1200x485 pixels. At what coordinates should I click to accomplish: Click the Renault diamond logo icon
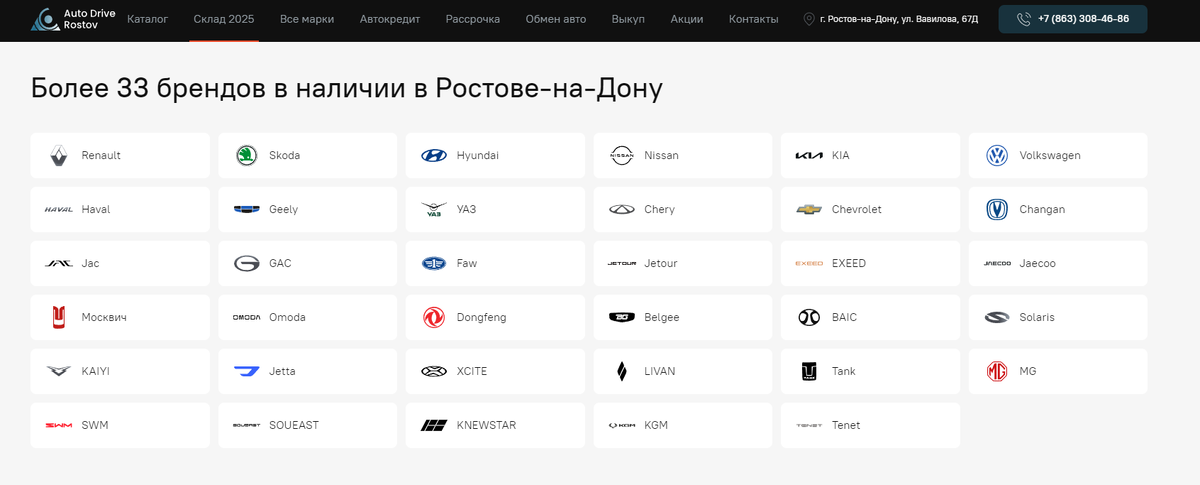point(58,156)
